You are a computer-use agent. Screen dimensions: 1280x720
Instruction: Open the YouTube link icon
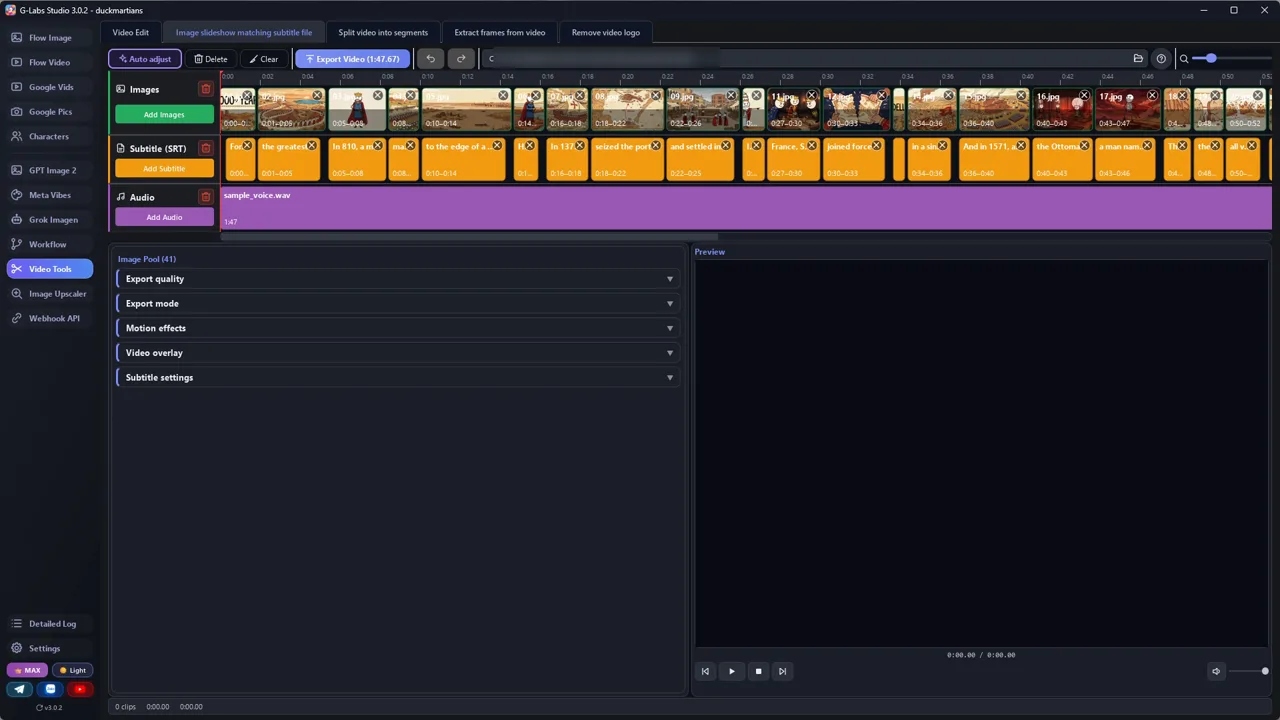81,689
